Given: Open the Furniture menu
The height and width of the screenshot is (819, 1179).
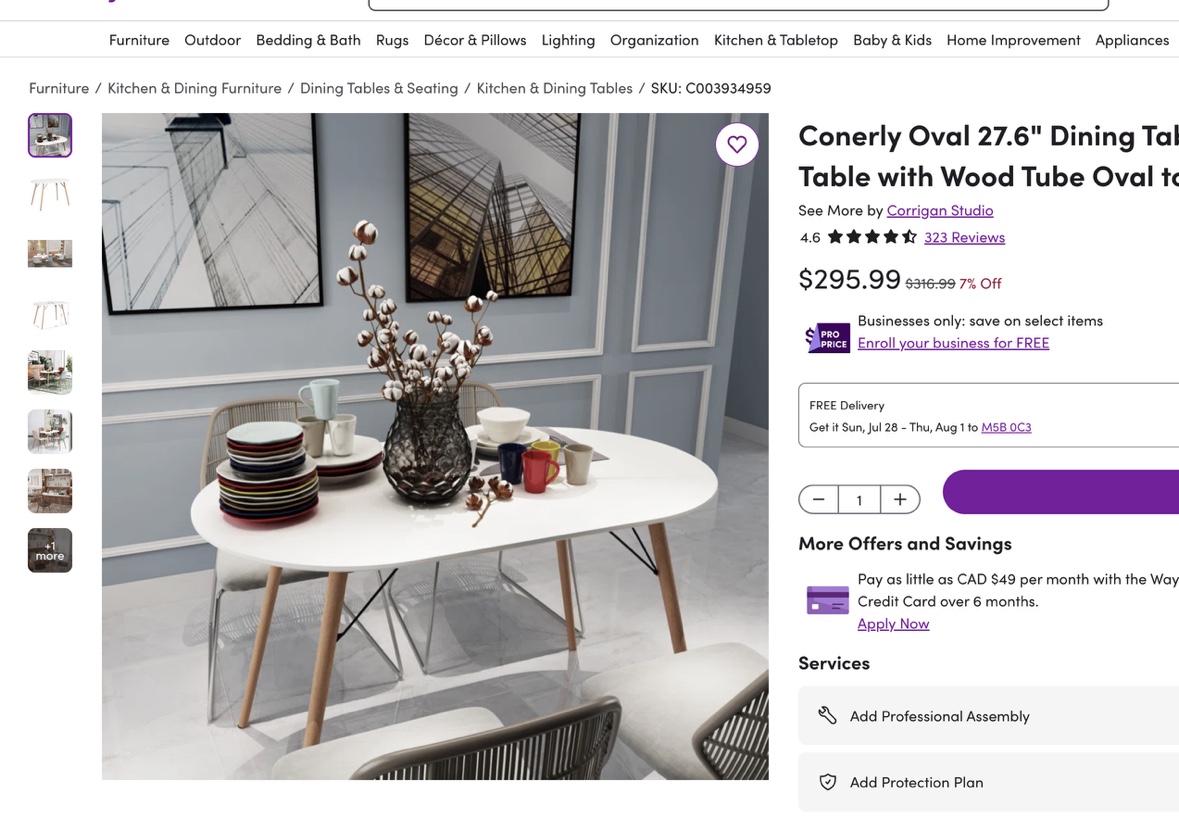Looking at the screenshot, I should (139, 40).
